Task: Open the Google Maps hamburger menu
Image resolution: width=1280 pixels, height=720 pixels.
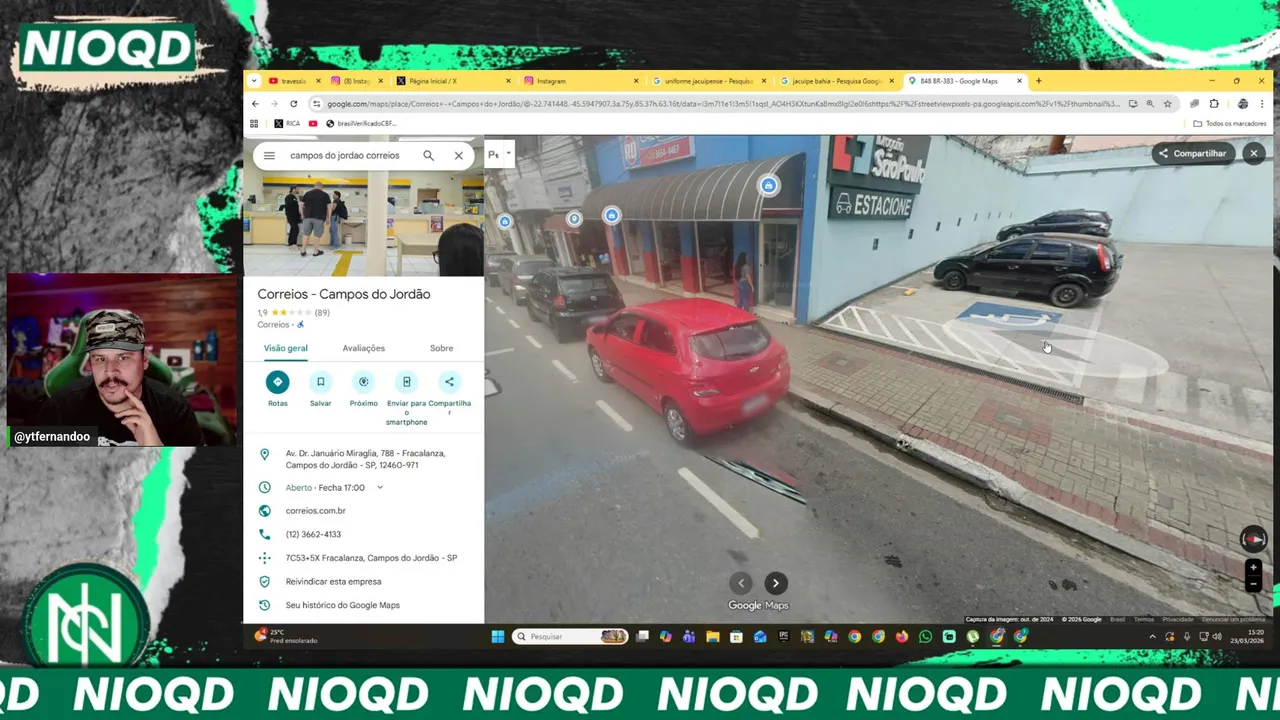Action: pos(269,156)
